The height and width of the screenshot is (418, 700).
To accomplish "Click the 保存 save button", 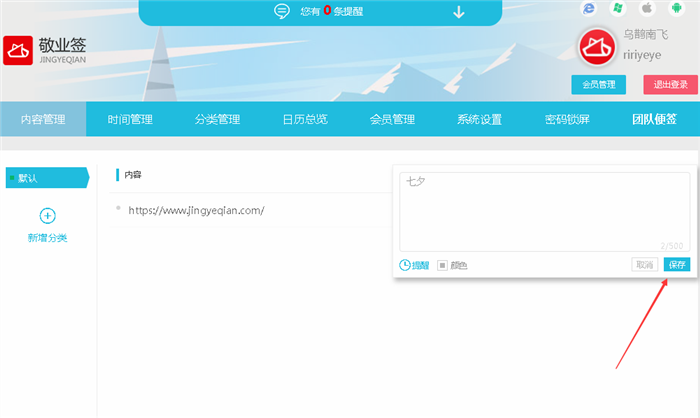I will coord(677,265).
